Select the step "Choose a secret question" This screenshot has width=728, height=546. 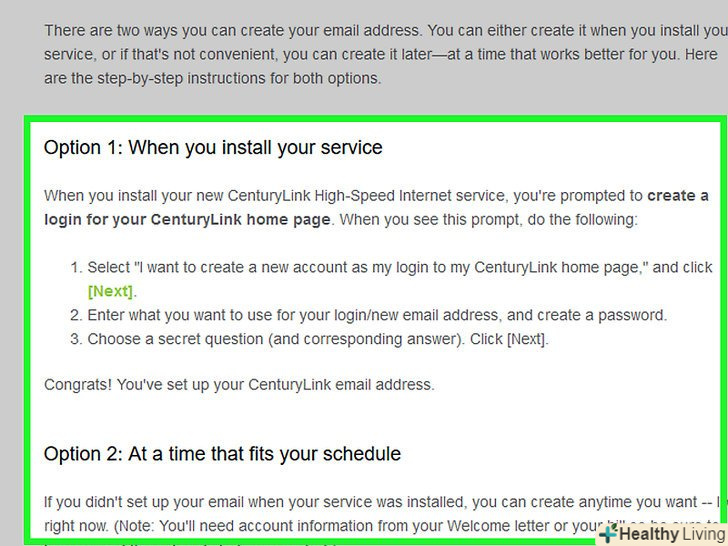click(318, 340)
